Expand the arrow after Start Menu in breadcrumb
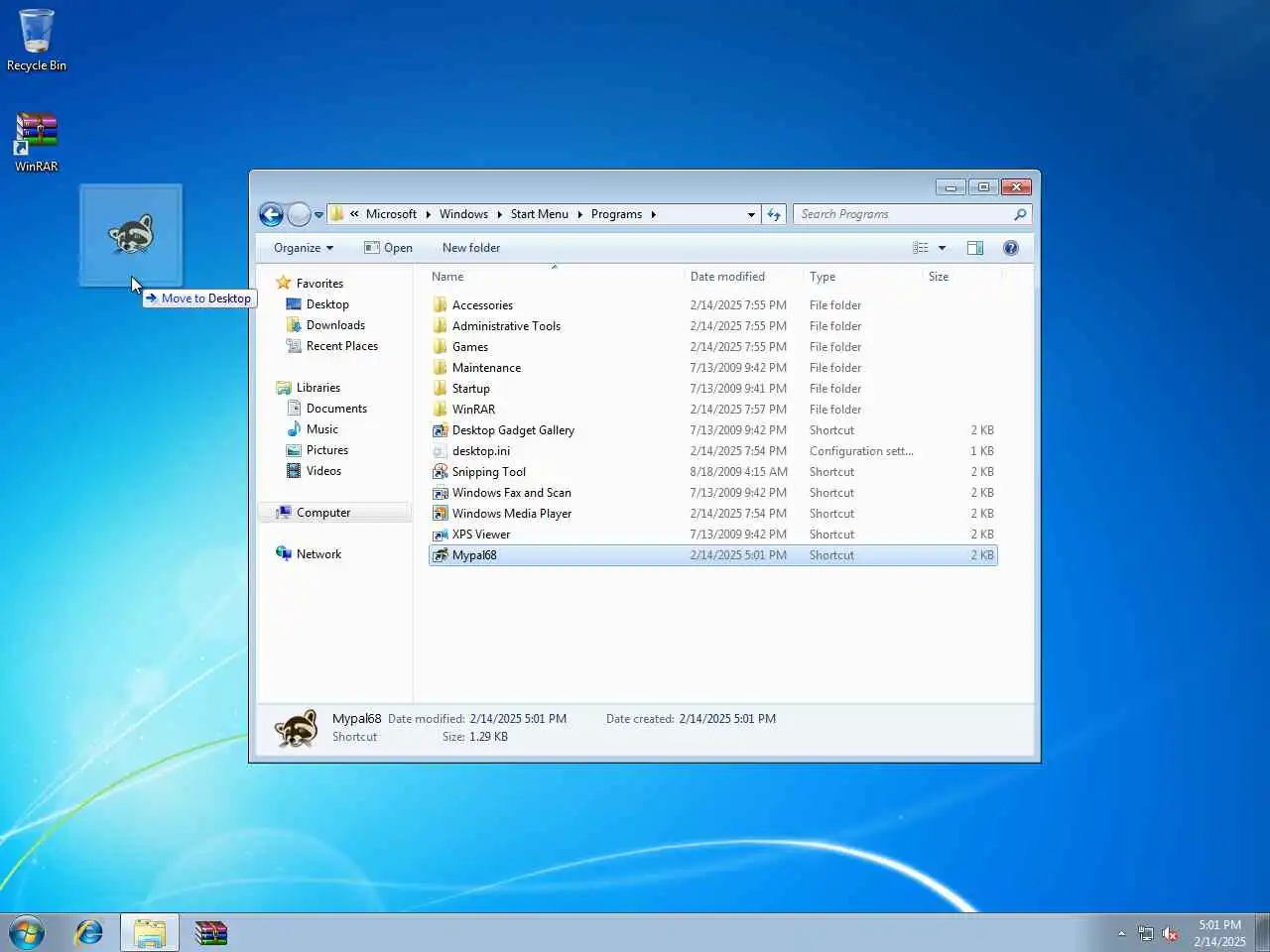Viewport: 1270px width, 952px height. click(x=579, y=214)
